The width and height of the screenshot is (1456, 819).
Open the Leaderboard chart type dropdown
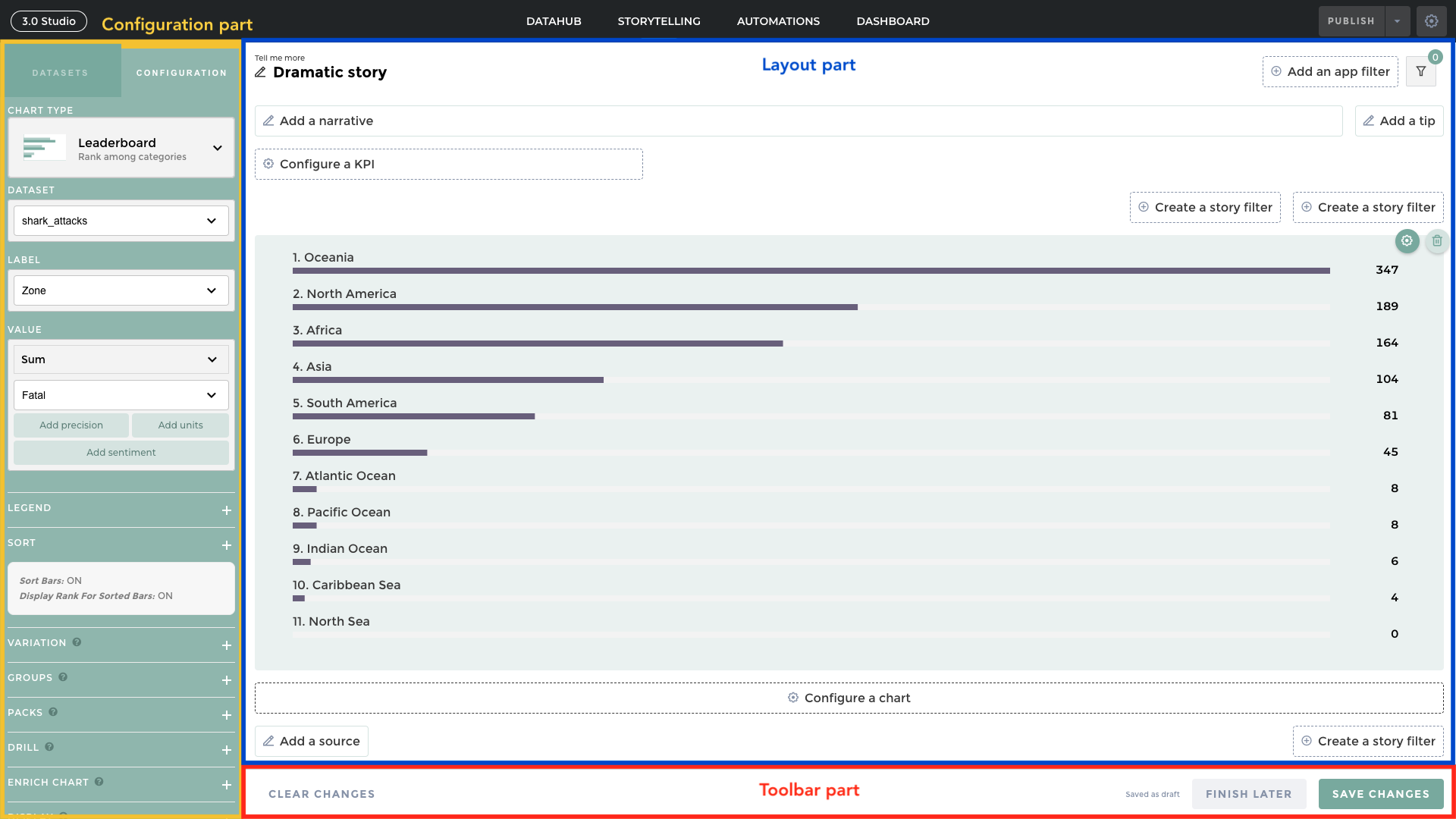(217, 148)
